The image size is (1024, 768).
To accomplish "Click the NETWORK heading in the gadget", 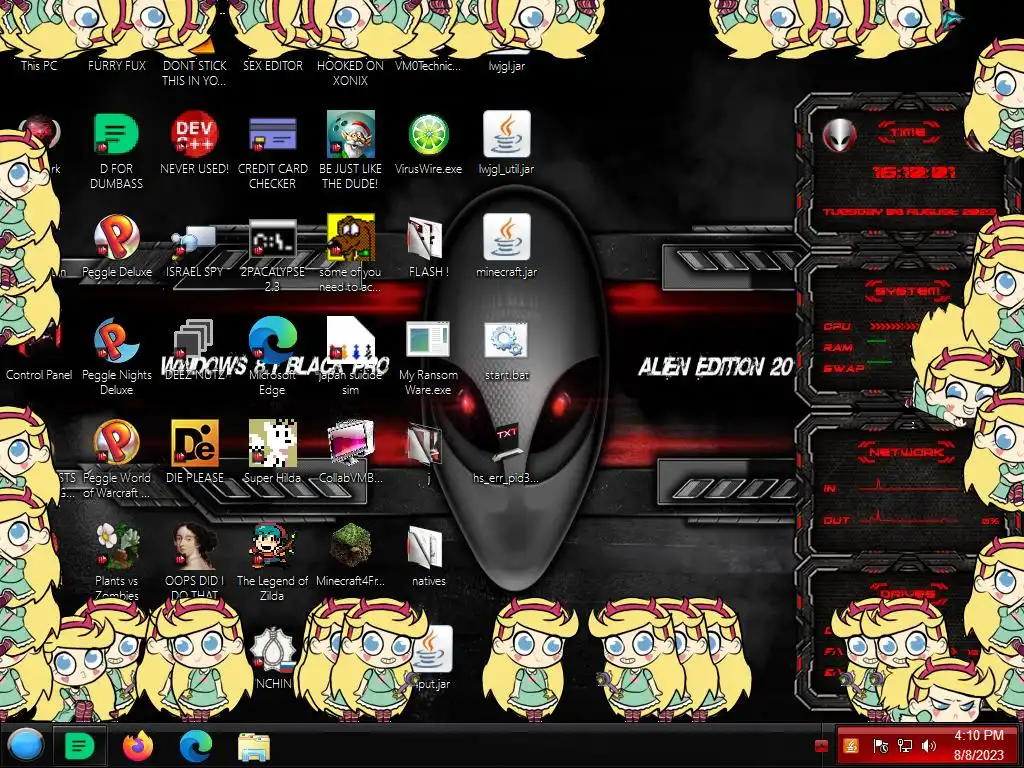I will coord(906,452).
